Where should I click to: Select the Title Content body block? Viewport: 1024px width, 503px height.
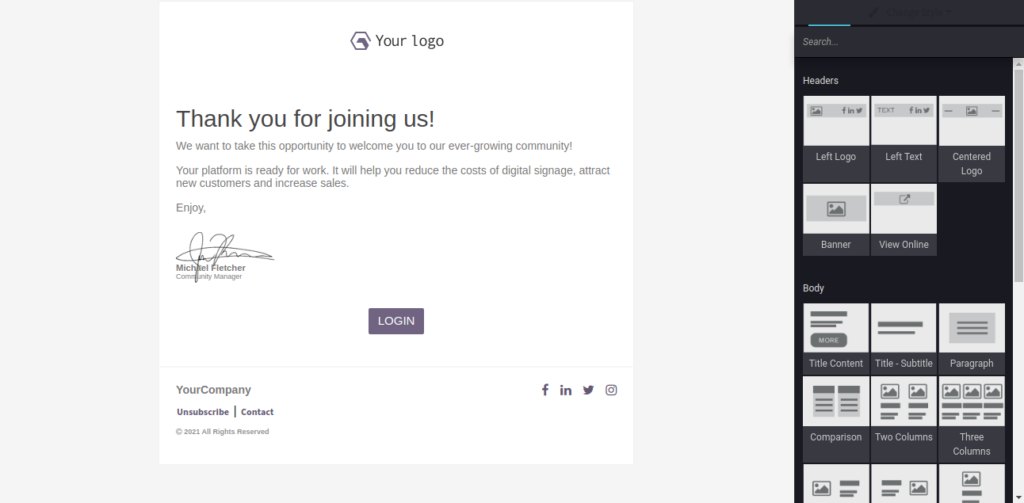836,338
